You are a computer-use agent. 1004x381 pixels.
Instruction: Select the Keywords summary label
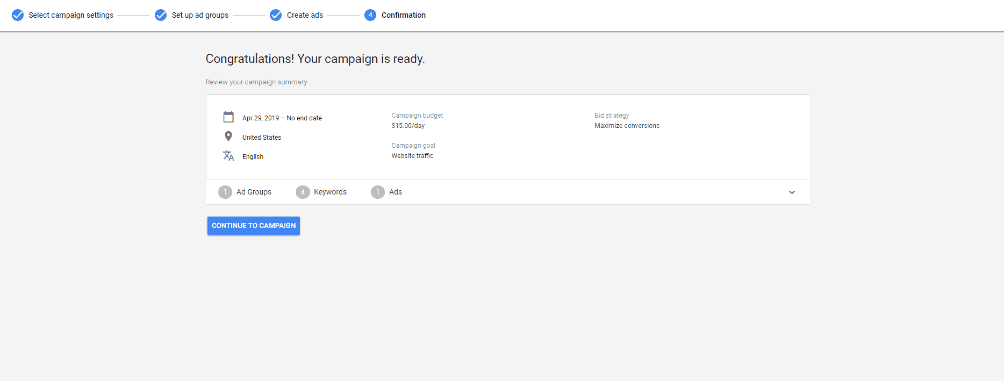click(330, 192)
